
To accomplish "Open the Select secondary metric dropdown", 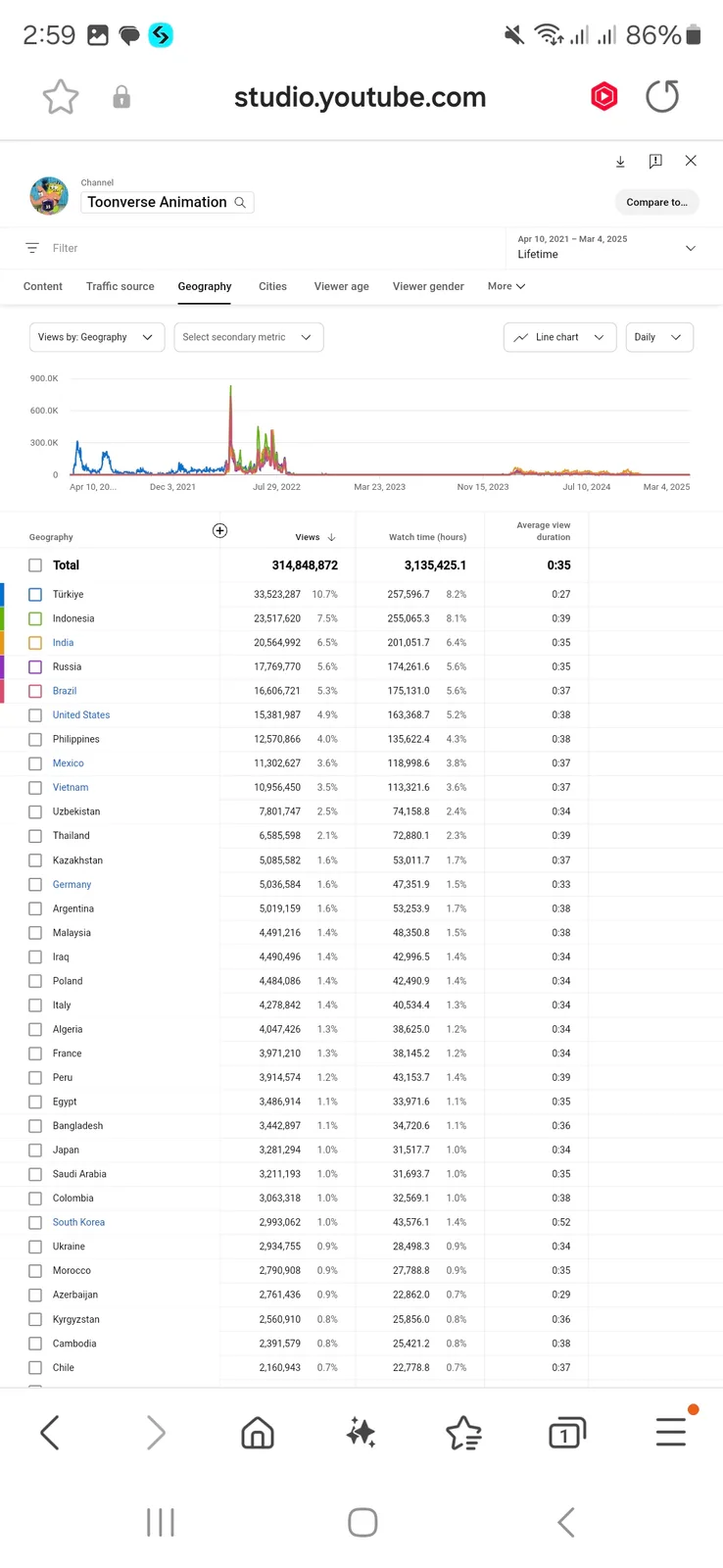I will (x=249, y=337).
